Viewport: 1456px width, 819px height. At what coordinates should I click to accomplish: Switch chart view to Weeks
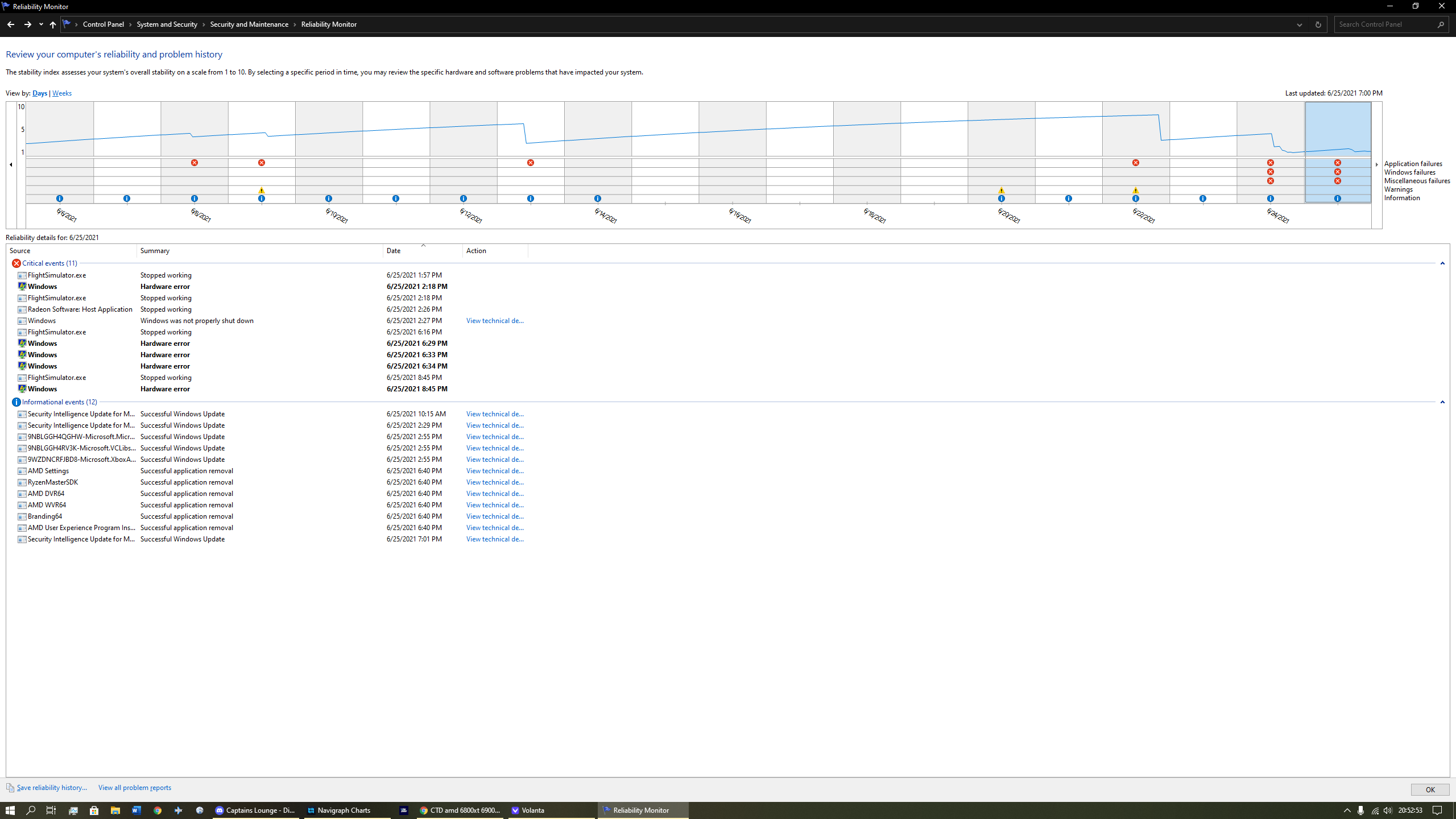(62, 93)
